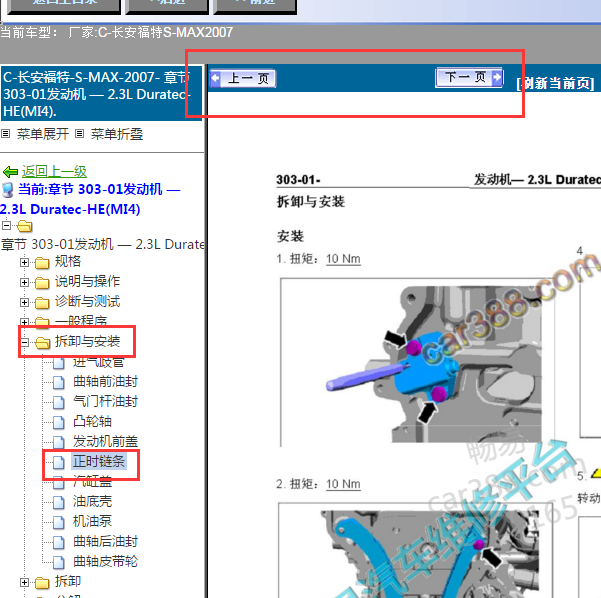This screenshot has height=598, width=601.
Task: Select the 诊断与测试 folder icon
Action: point(42,303)
